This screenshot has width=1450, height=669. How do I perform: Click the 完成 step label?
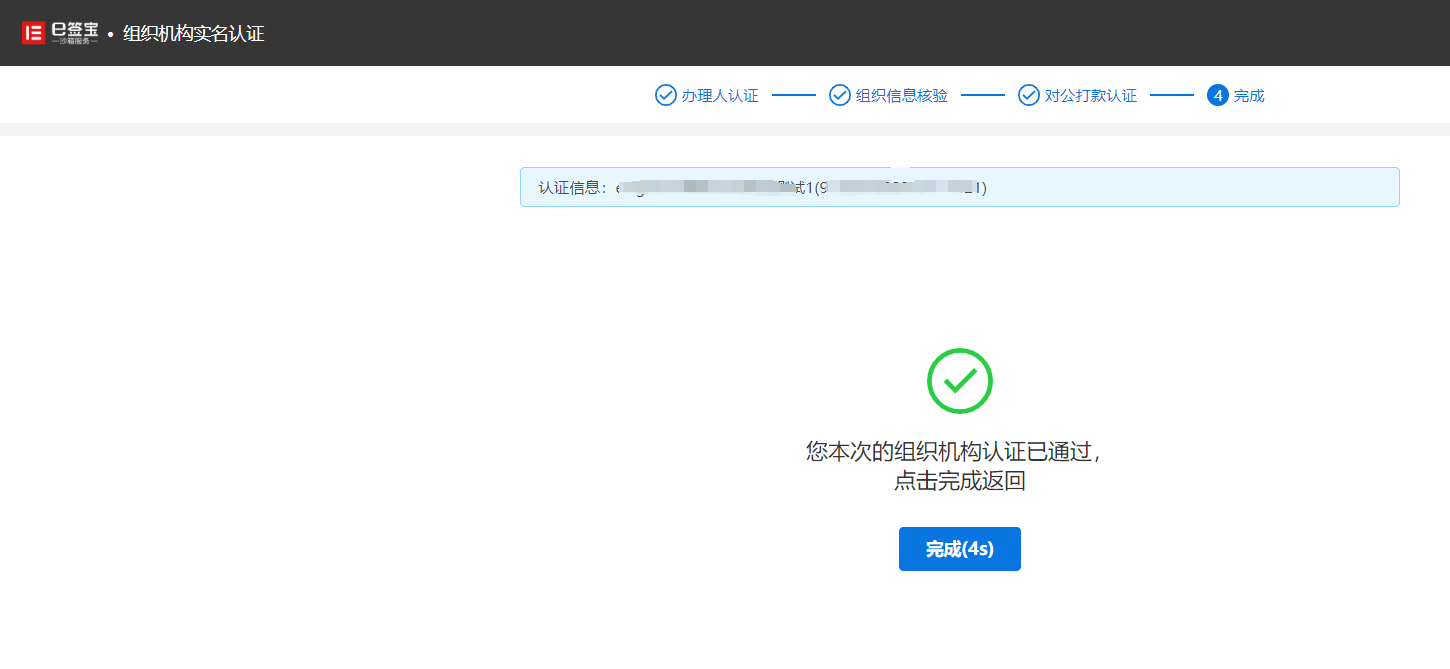click(1249, 96)
